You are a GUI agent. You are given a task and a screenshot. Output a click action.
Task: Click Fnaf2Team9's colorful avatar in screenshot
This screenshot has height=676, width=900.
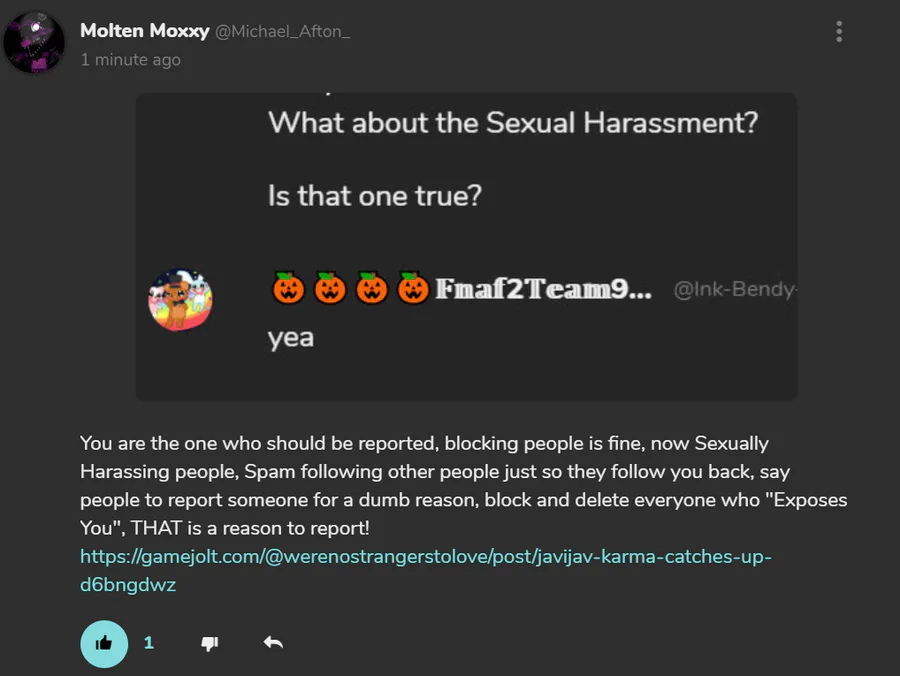(180, 299)
